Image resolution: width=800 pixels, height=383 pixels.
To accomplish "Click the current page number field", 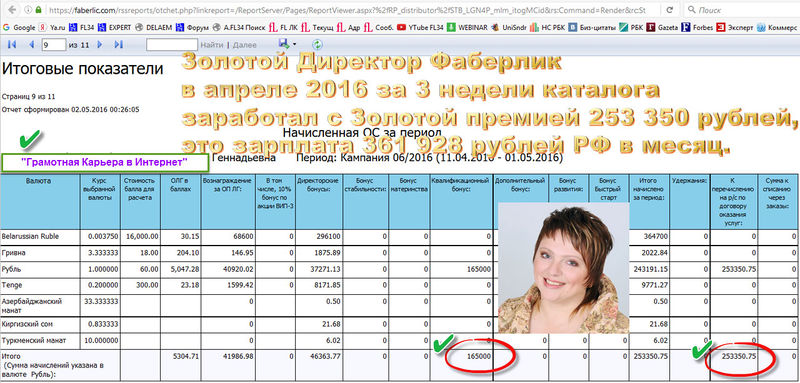I will pos(54,45).
